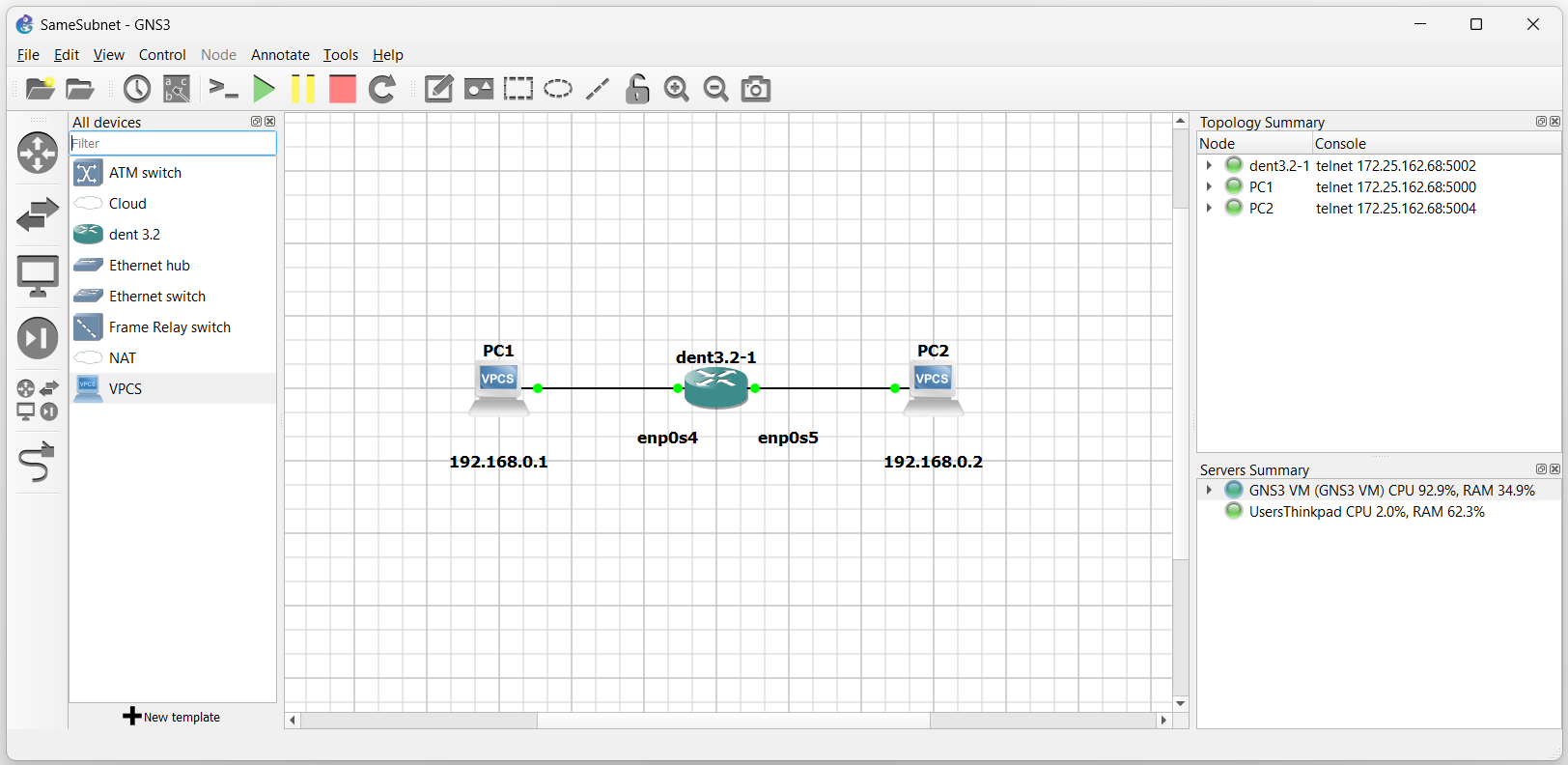Select the Add a note tool
Viewport: 1568px width, 765px height.
click(439, 89)
